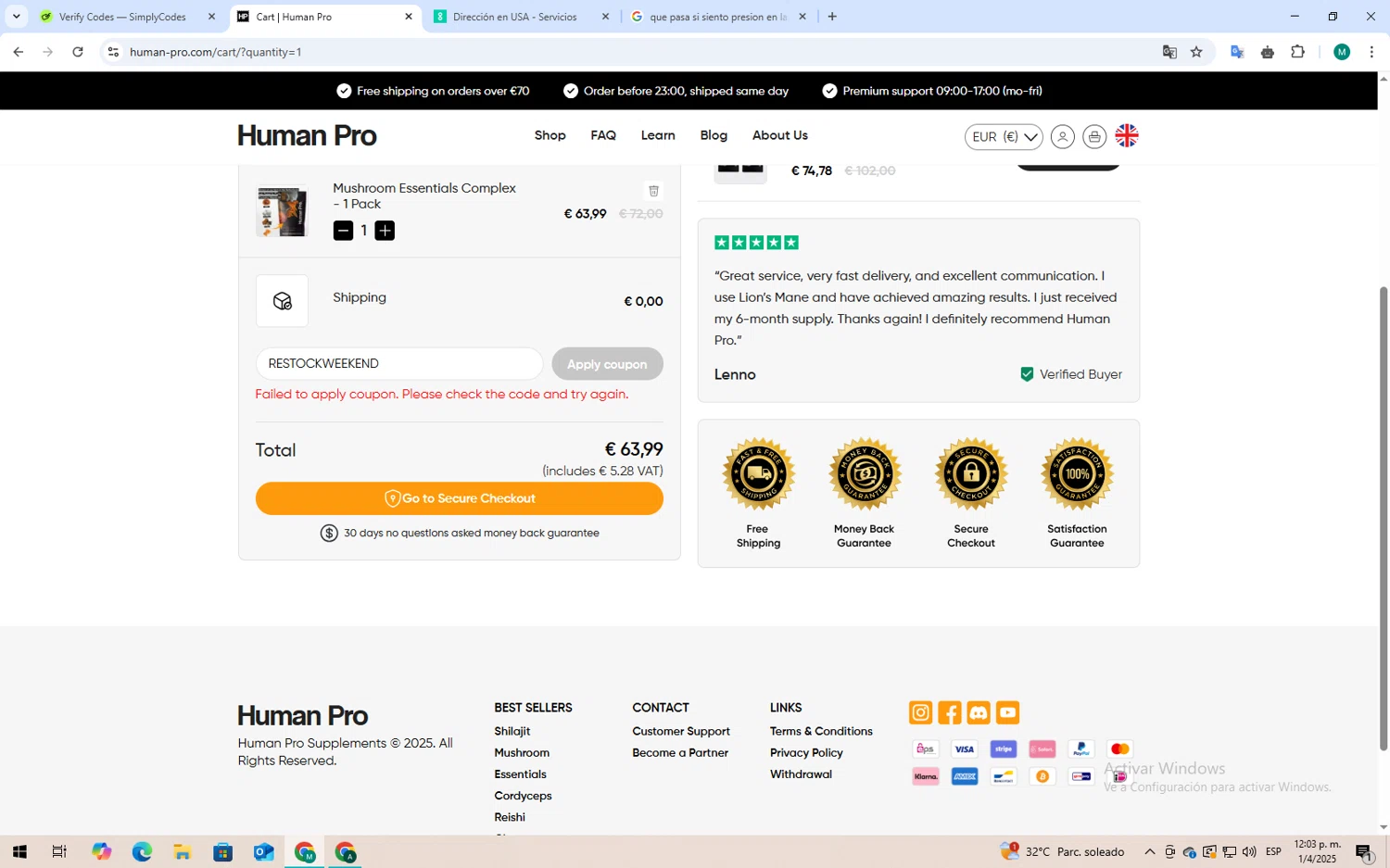Open the Shilajit best seller link
The image size is (1390, 868).
pyautogui.click(x=512, y=731)
